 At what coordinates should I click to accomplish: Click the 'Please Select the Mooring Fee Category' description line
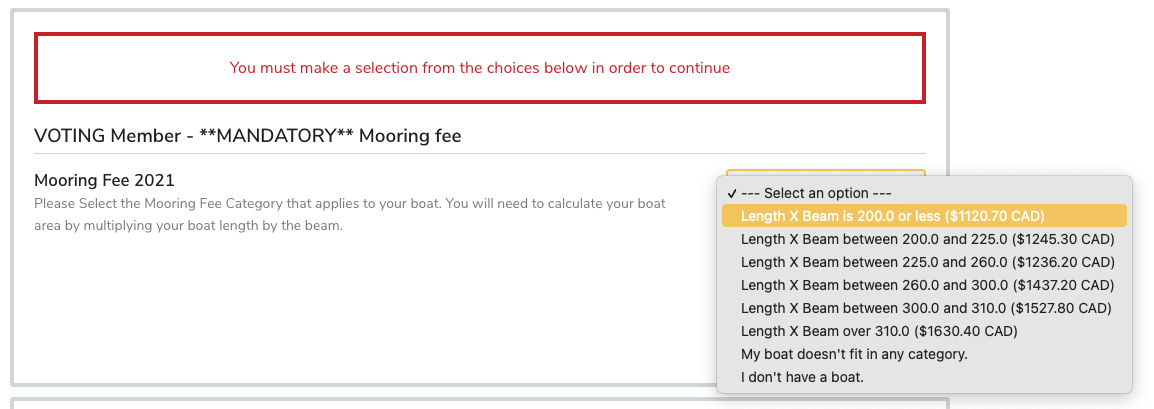(349, 204)
